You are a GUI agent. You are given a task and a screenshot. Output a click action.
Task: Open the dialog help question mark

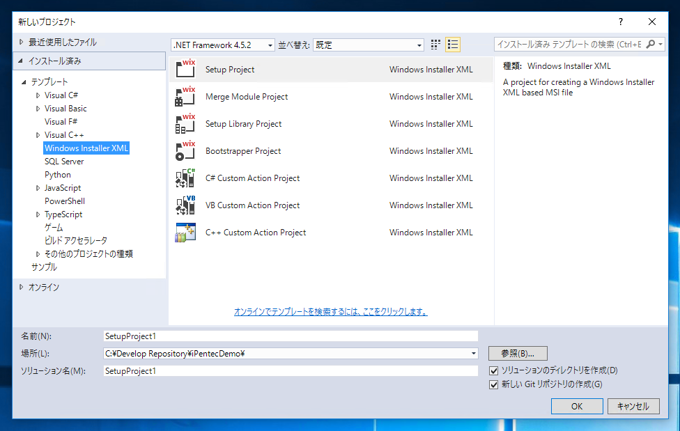(621, 22)
